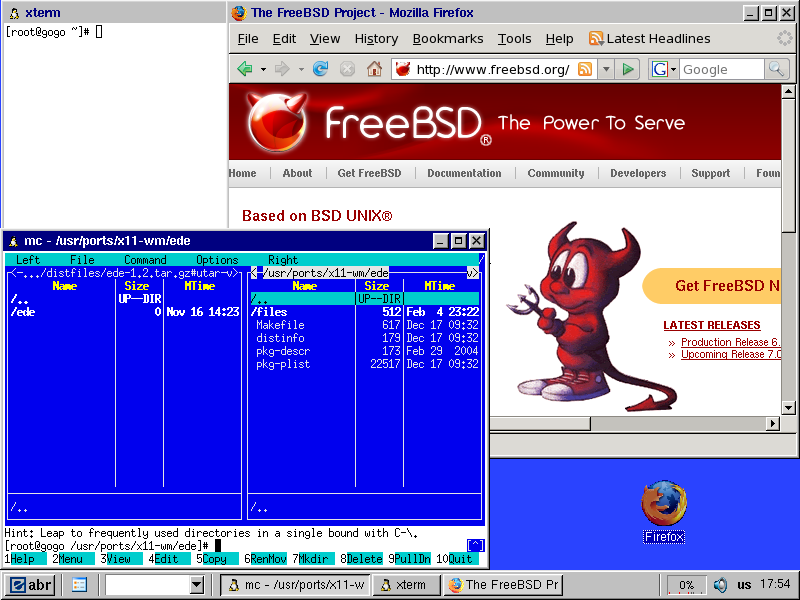The width and height of the screenshot is (800, 600).
Task: Click the green Go arrow button
Action: point(628,69)
